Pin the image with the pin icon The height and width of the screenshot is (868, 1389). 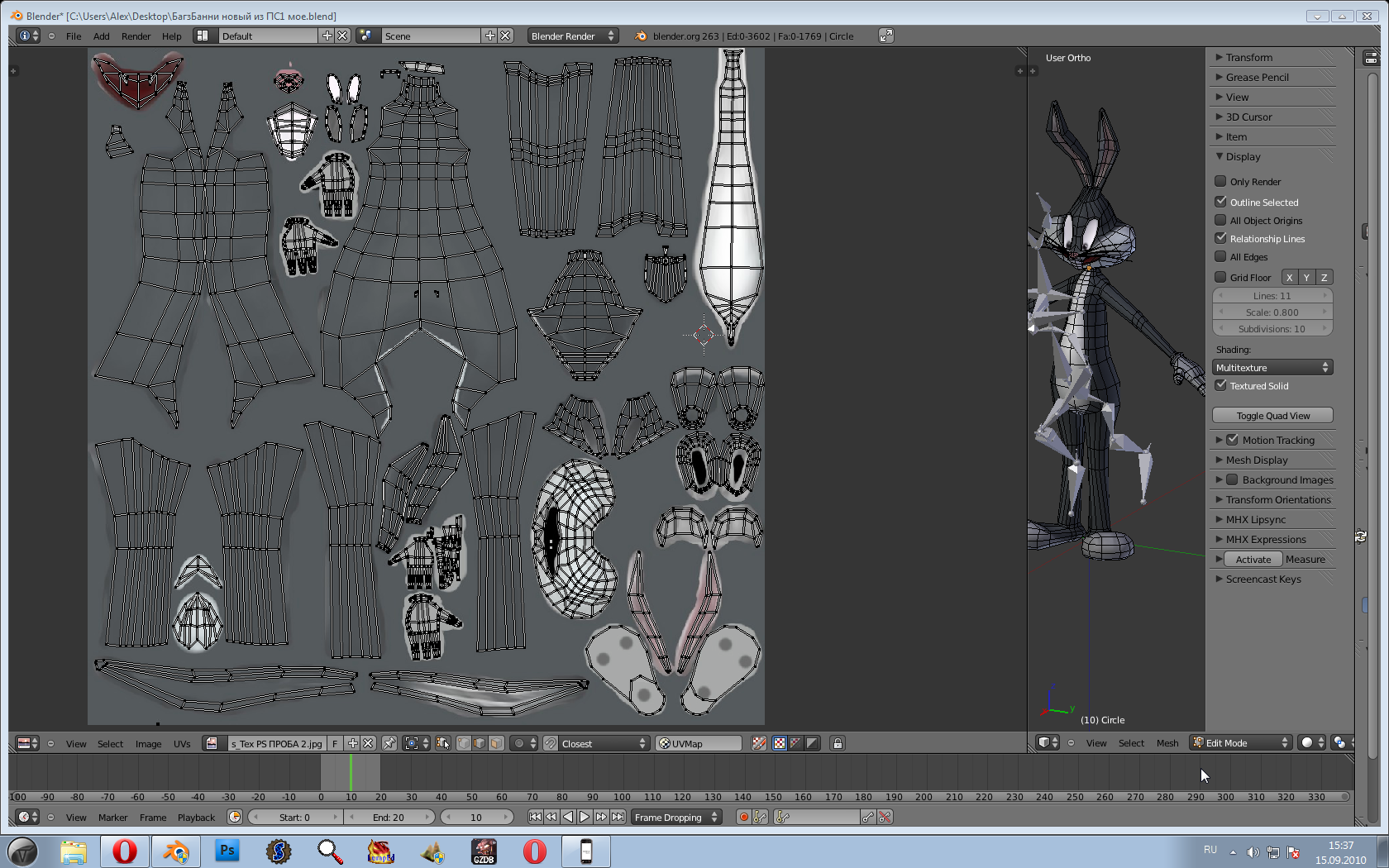[x=389, y=743]
